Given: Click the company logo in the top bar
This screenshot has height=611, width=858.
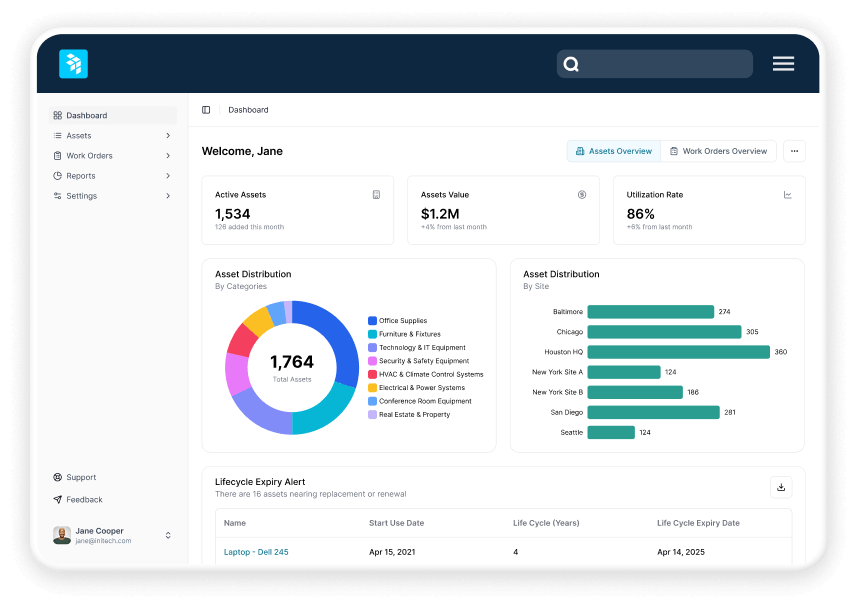Looking at the screenshot, I should pos(72,63).
